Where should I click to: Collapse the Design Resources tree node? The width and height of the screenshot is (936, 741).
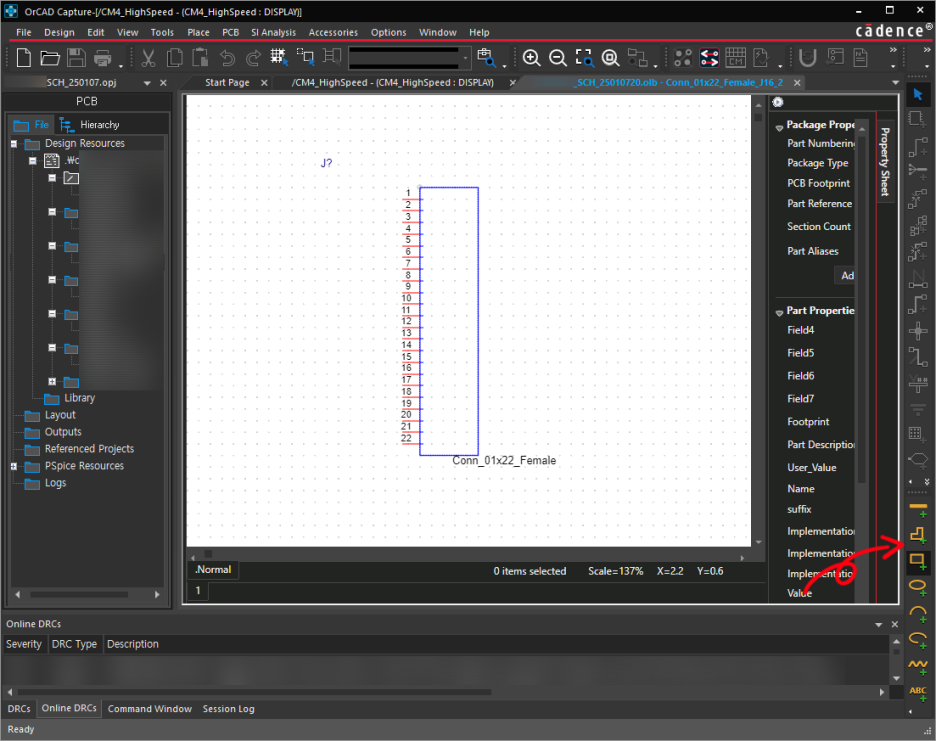click(x=14, y=143)
